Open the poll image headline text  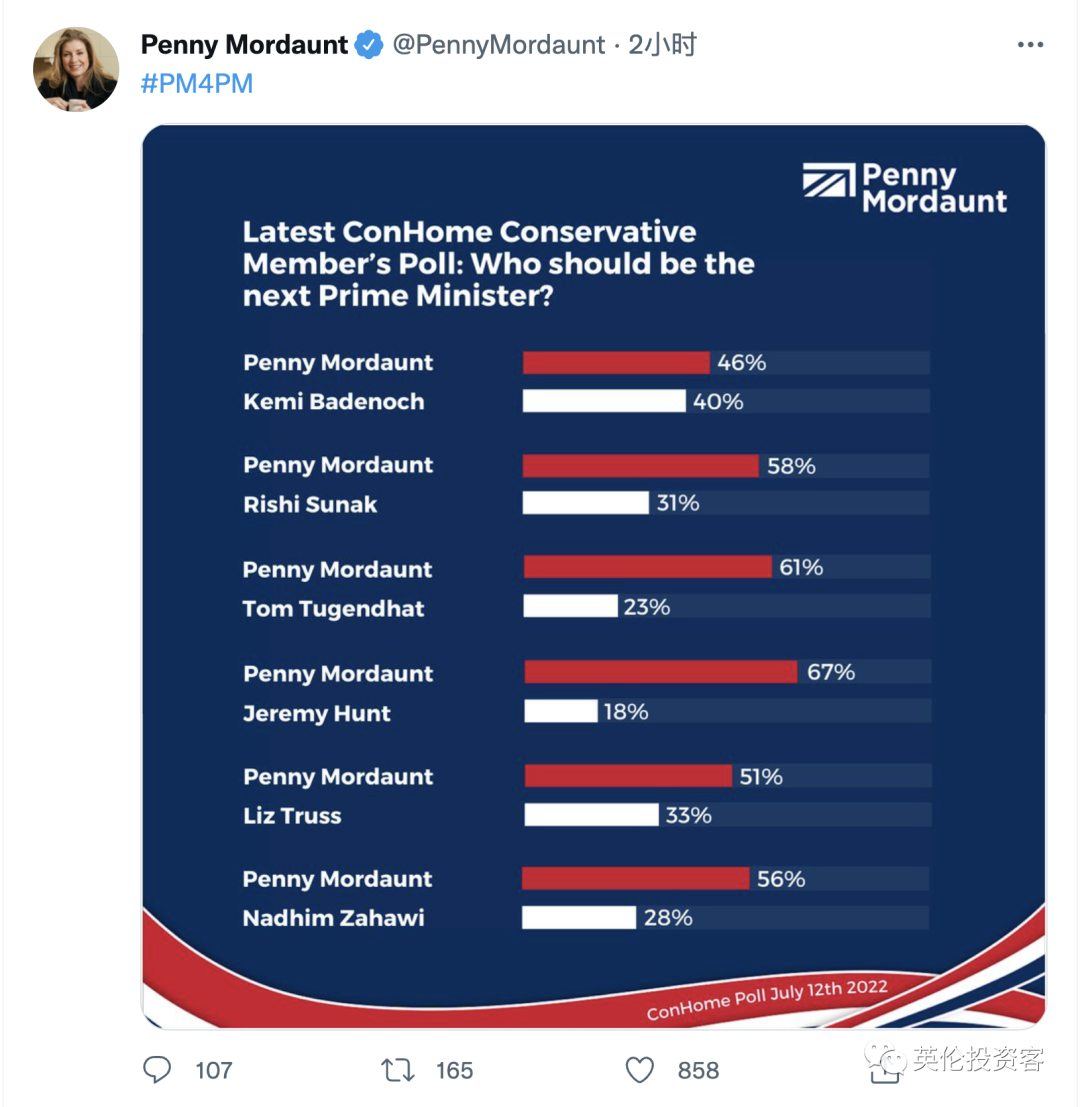click(x=498, y=263)
